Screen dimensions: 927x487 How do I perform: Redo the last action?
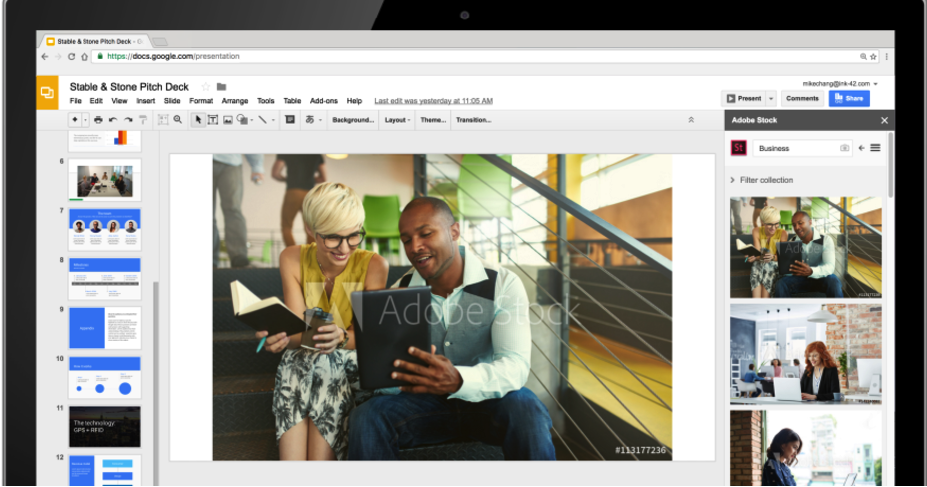(x=128, y=120)
